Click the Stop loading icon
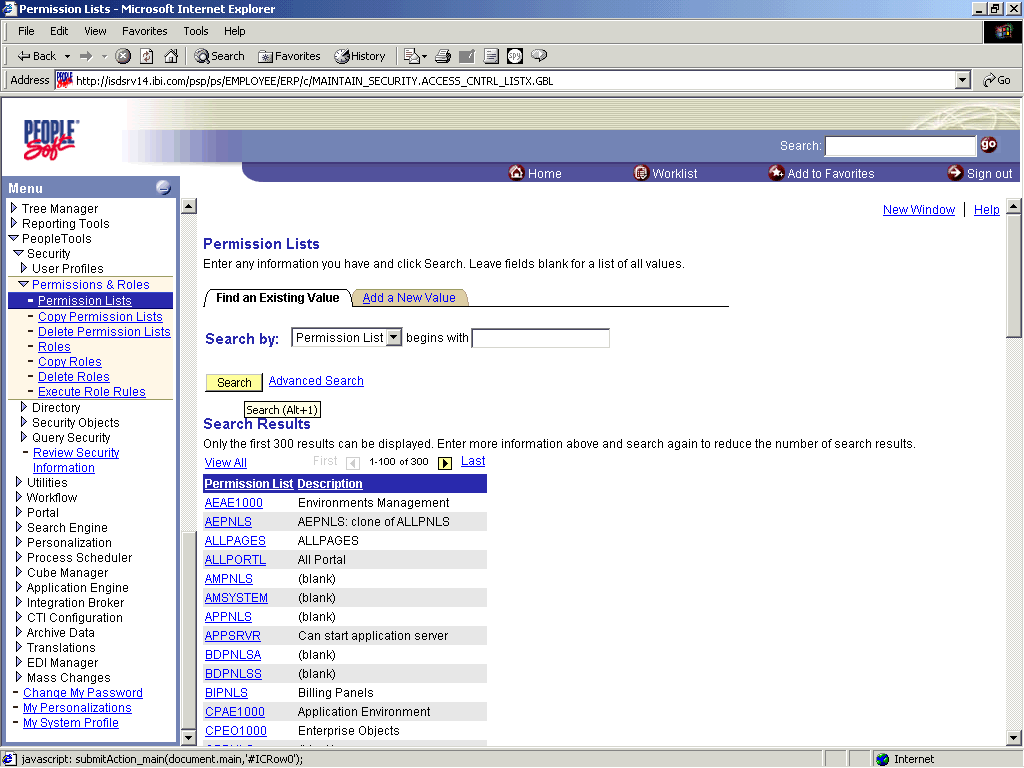This screenshot has width=1024, height=768. point(123,56)
